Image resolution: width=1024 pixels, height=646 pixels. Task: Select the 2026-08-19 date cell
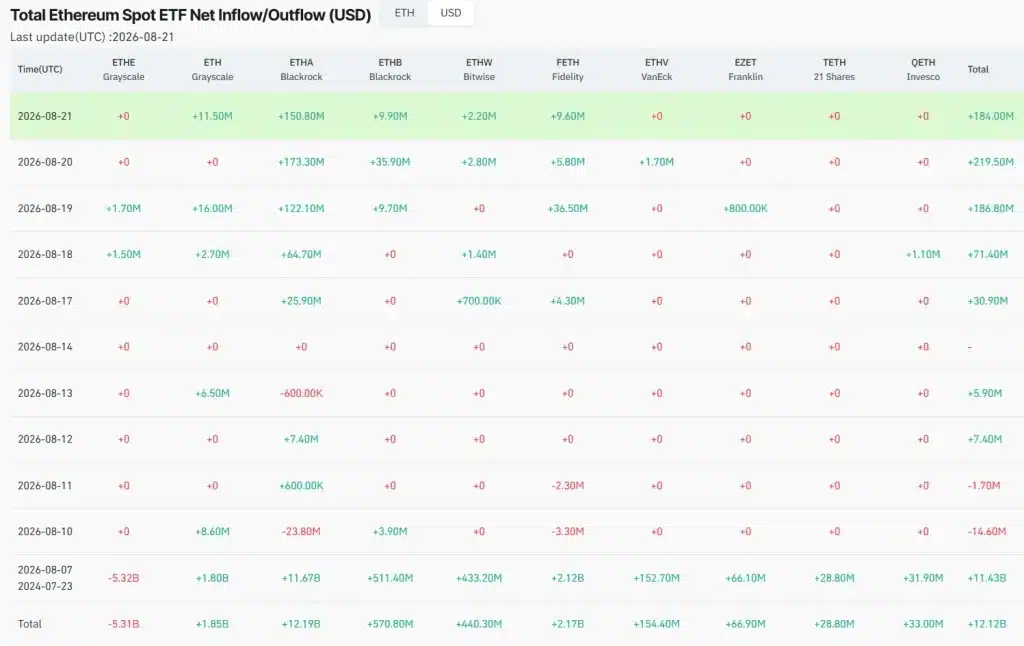[44, 208]
